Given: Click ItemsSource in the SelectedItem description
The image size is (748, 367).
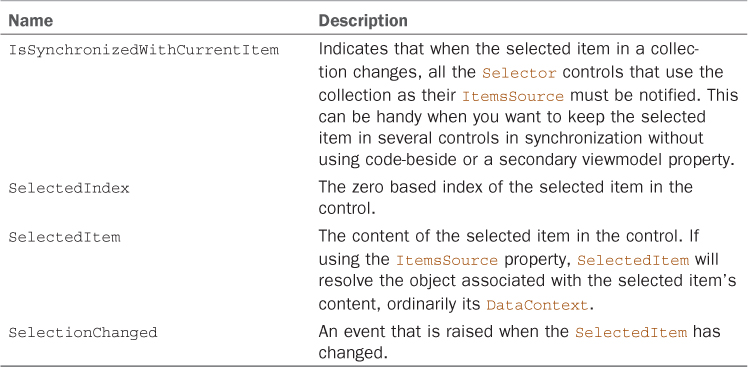Looking at the screenshot, I should pos(447,261).
